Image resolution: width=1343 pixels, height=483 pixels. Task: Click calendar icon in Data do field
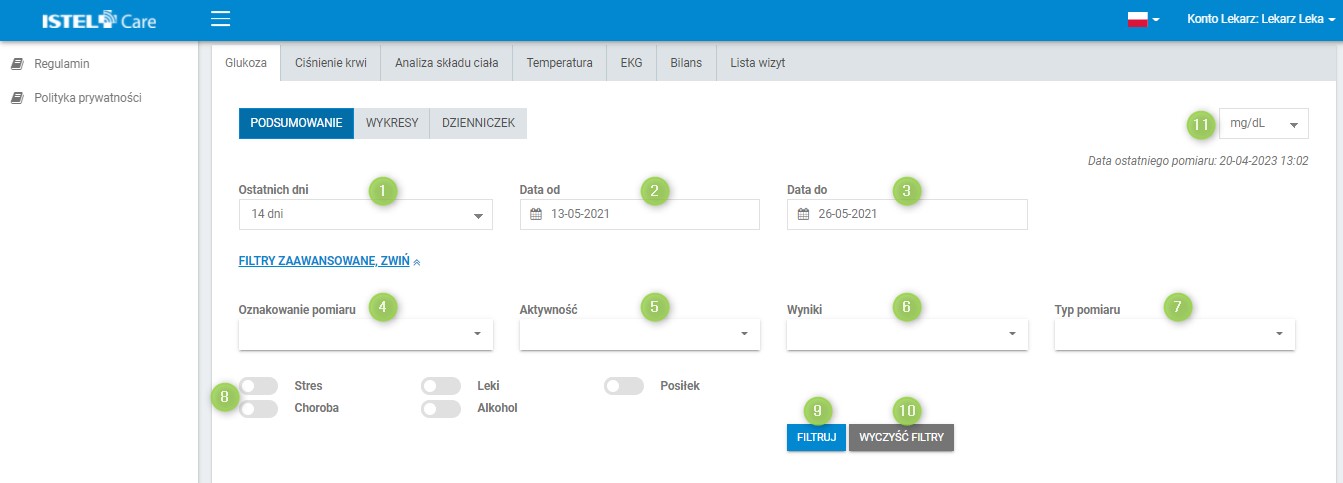802,214
